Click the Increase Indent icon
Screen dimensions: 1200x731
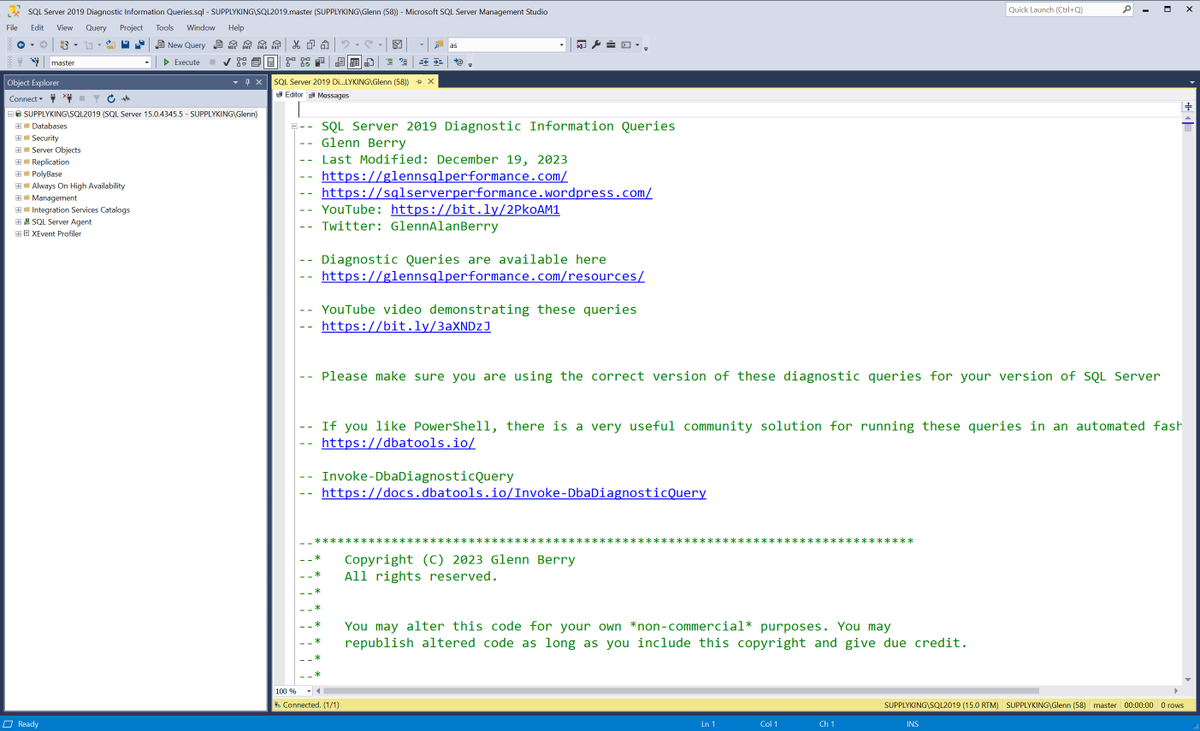[x=438, y=62]
